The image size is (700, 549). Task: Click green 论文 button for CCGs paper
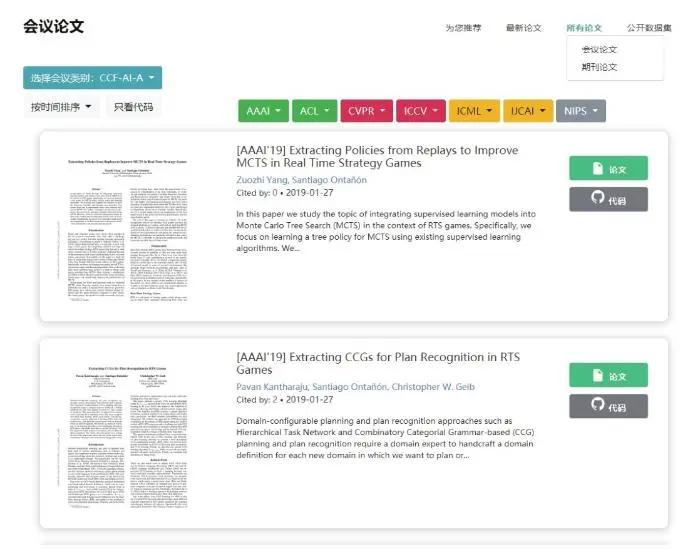pyautogui.click(x=608, y=375)
